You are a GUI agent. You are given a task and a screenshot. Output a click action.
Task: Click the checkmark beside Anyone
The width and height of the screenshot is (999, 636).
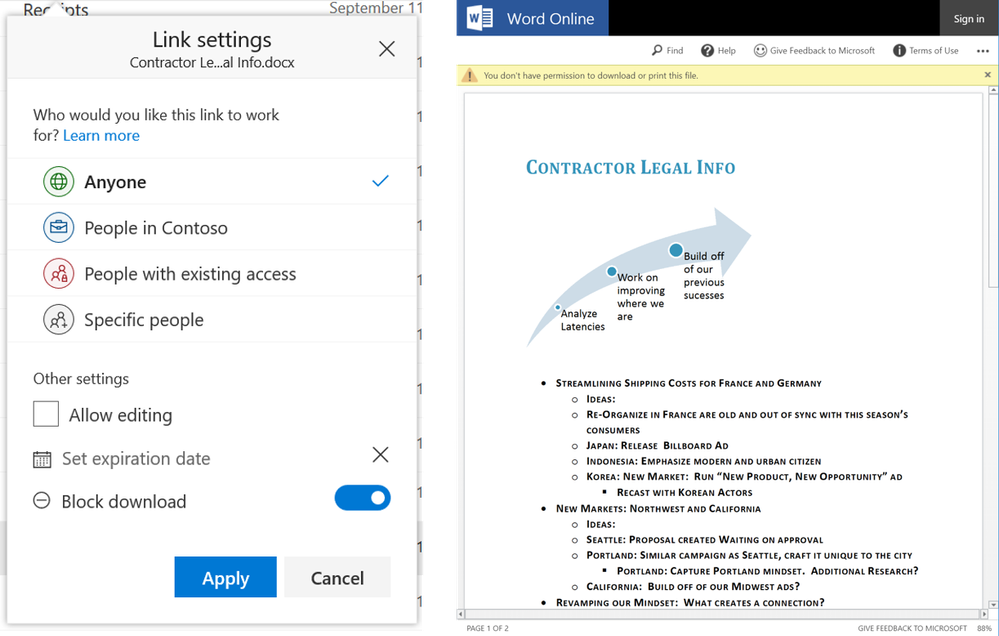pyautogui.click(x=380, y=181)
